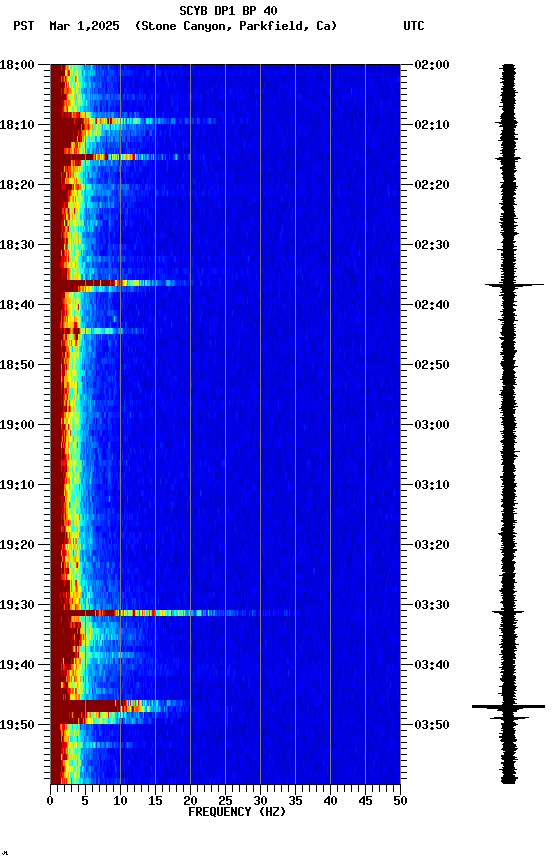Click the 19:30 PST time label

click(17, 605)
